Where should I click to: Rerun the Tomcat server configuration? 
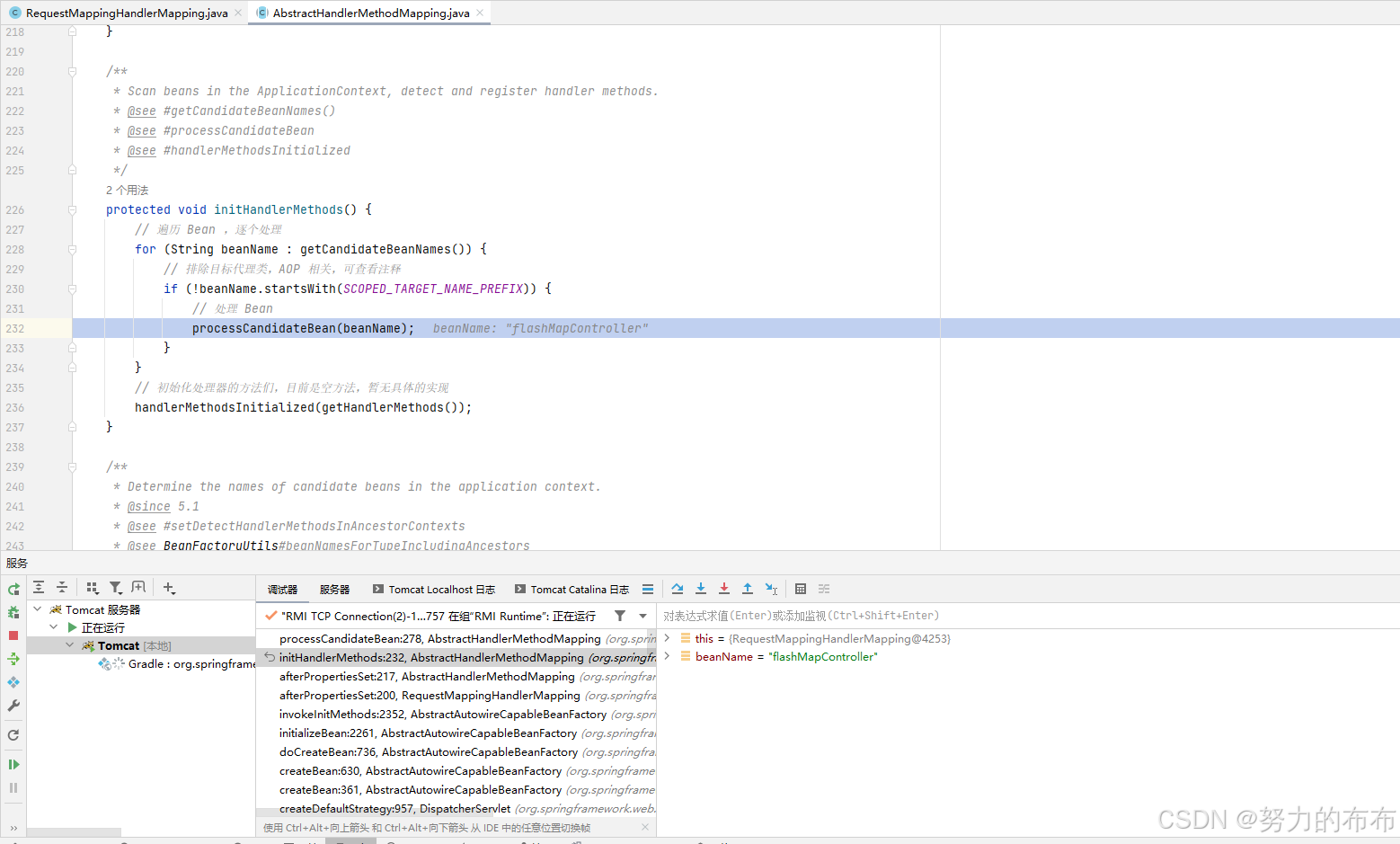click(x=13, y=590)
